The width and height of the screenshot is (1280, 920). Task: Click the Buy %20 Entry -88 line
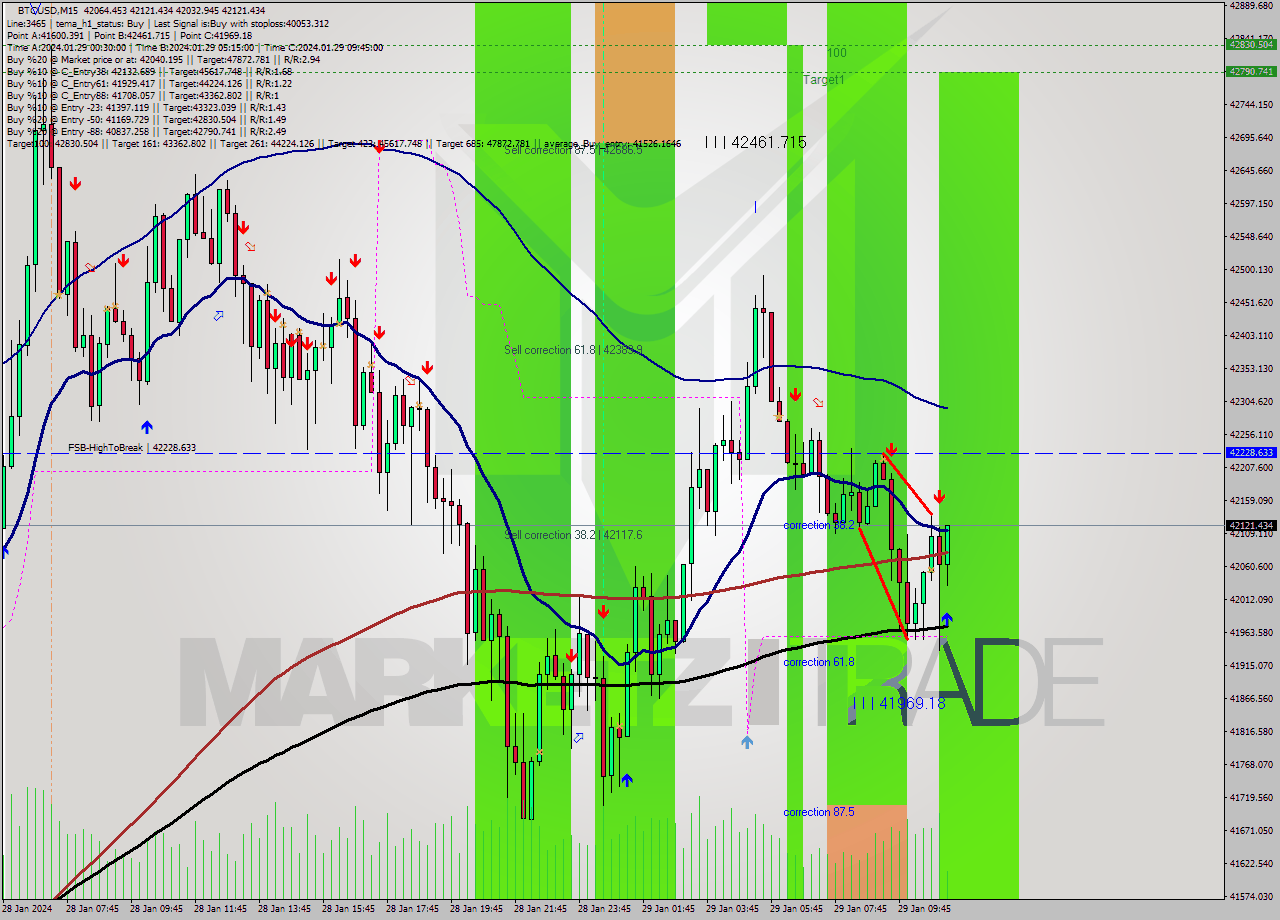pos(146,131)
